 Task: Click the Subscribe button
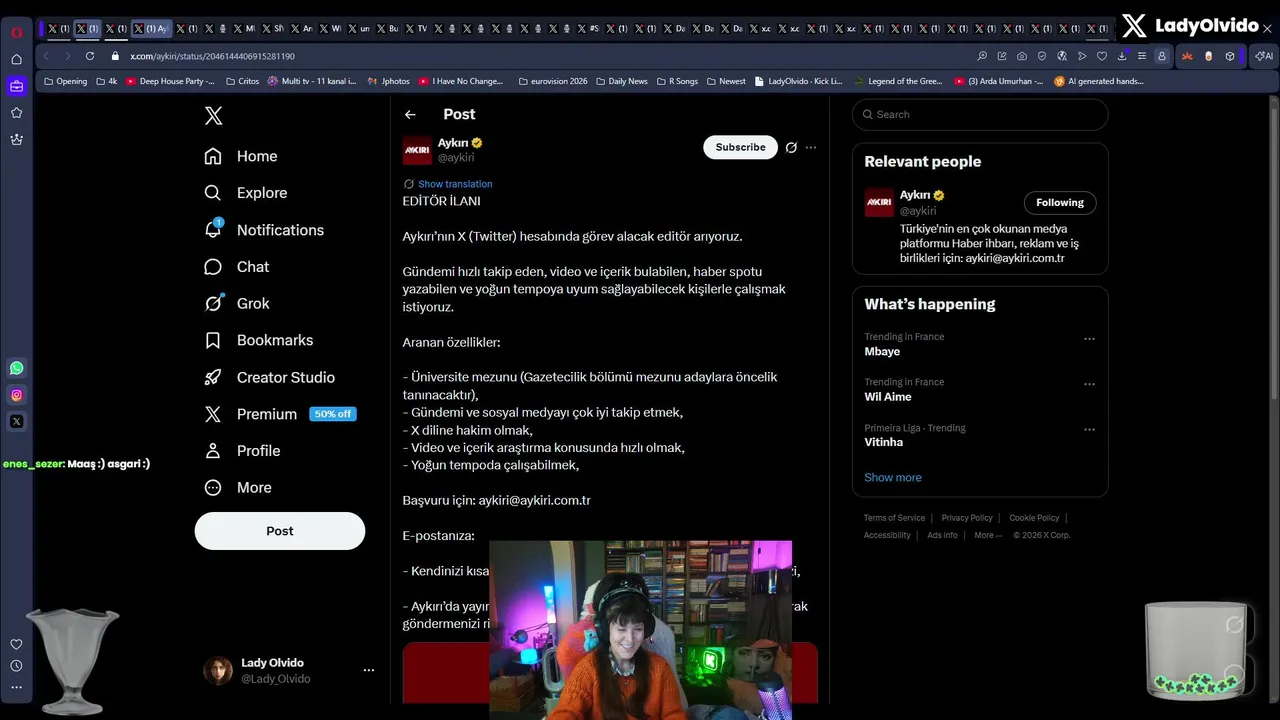point(740,147)
